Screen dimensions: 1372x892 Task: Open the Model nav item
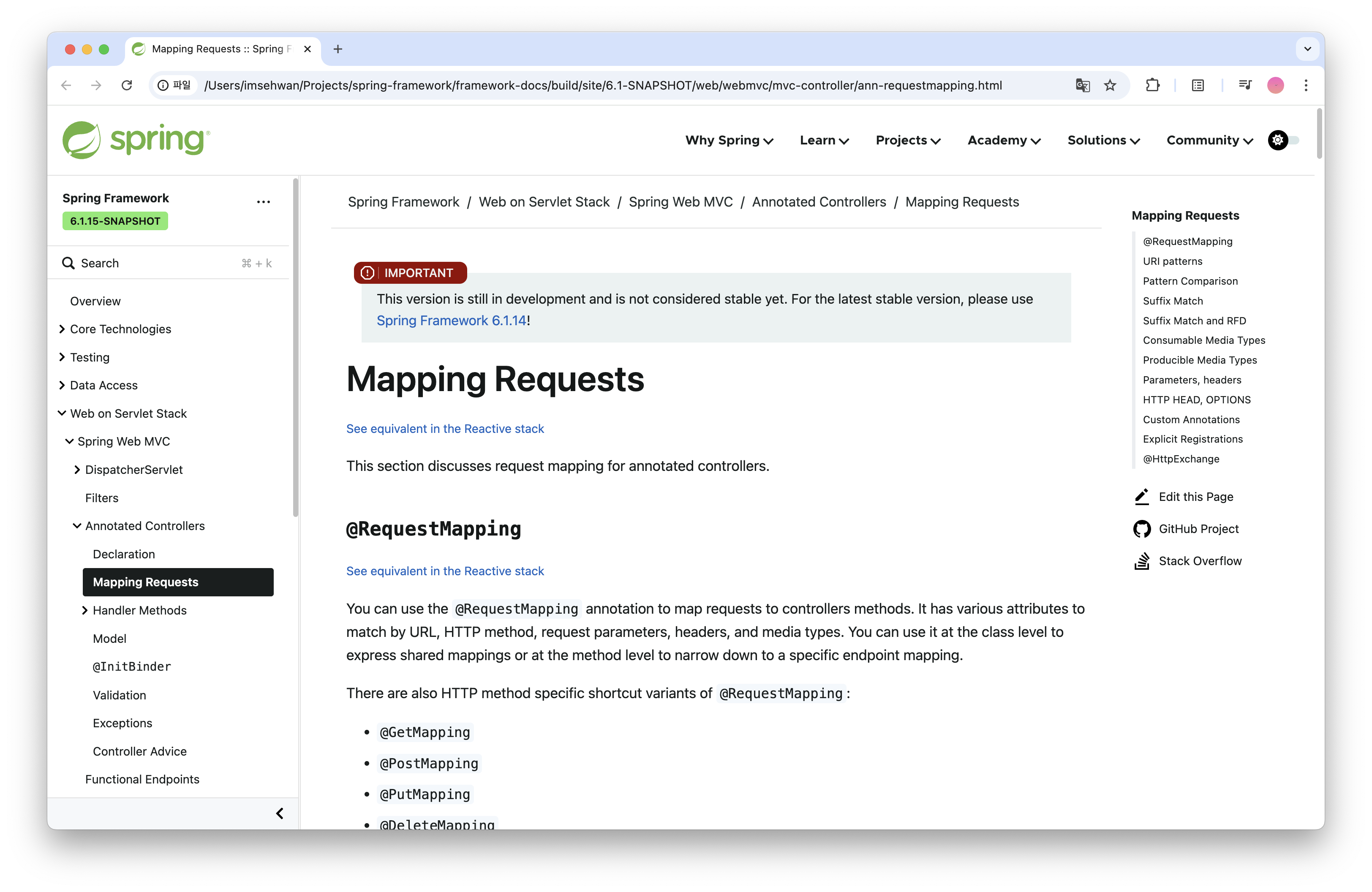tap(109, 639)
